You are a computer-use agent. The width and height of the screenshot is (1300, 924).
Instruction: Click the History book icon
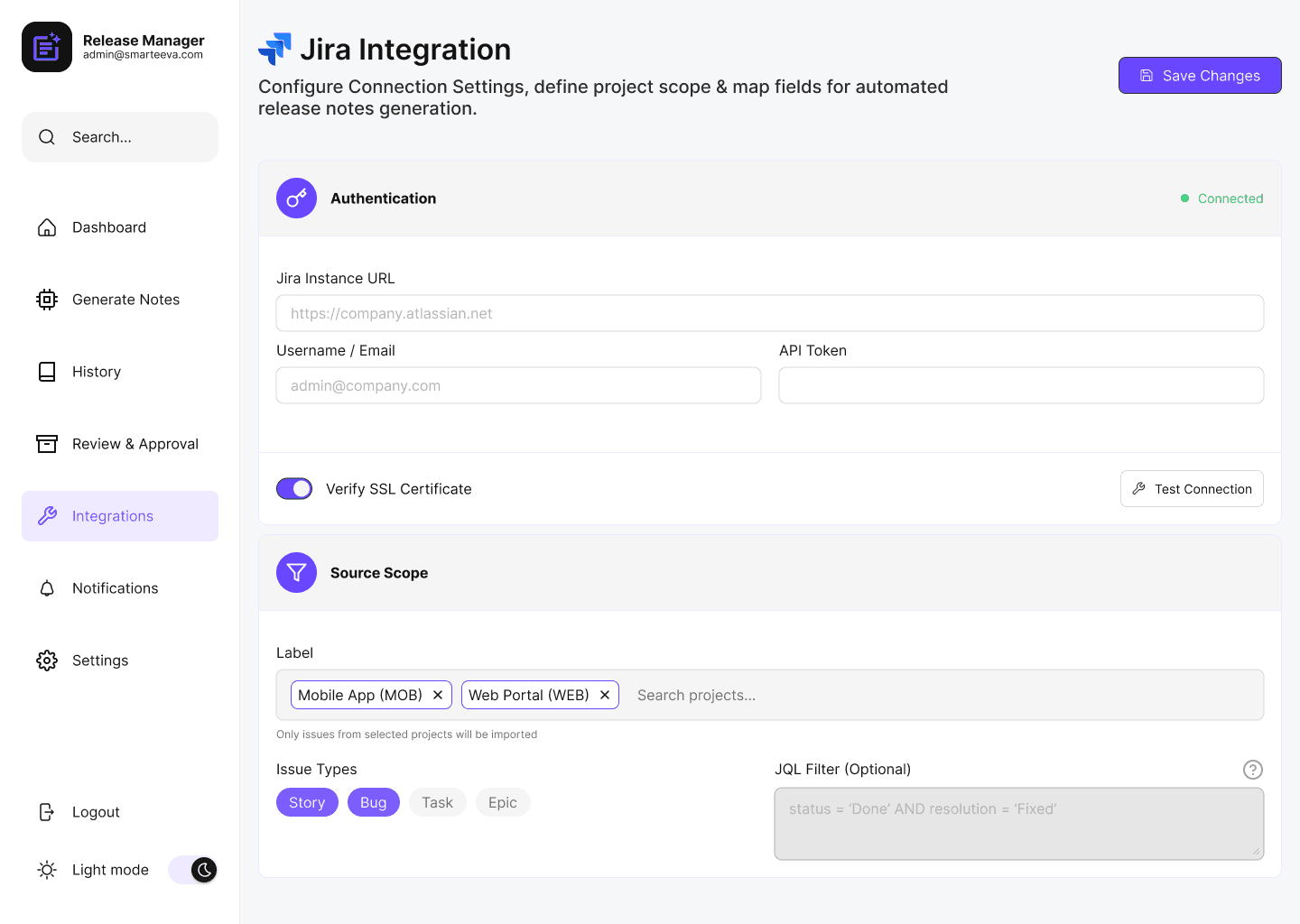(47, 372)
